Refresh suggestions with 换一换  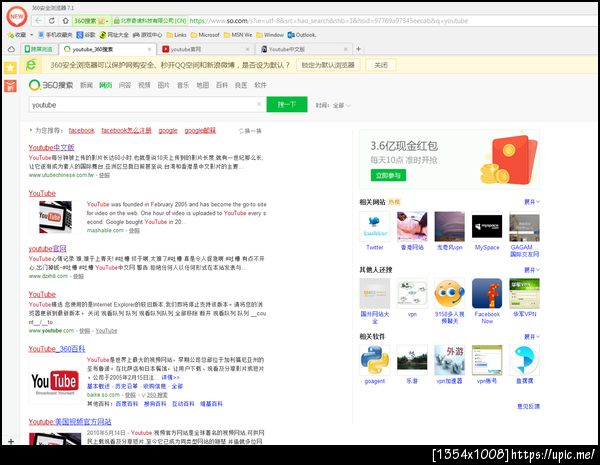click(x=250, y=131)
